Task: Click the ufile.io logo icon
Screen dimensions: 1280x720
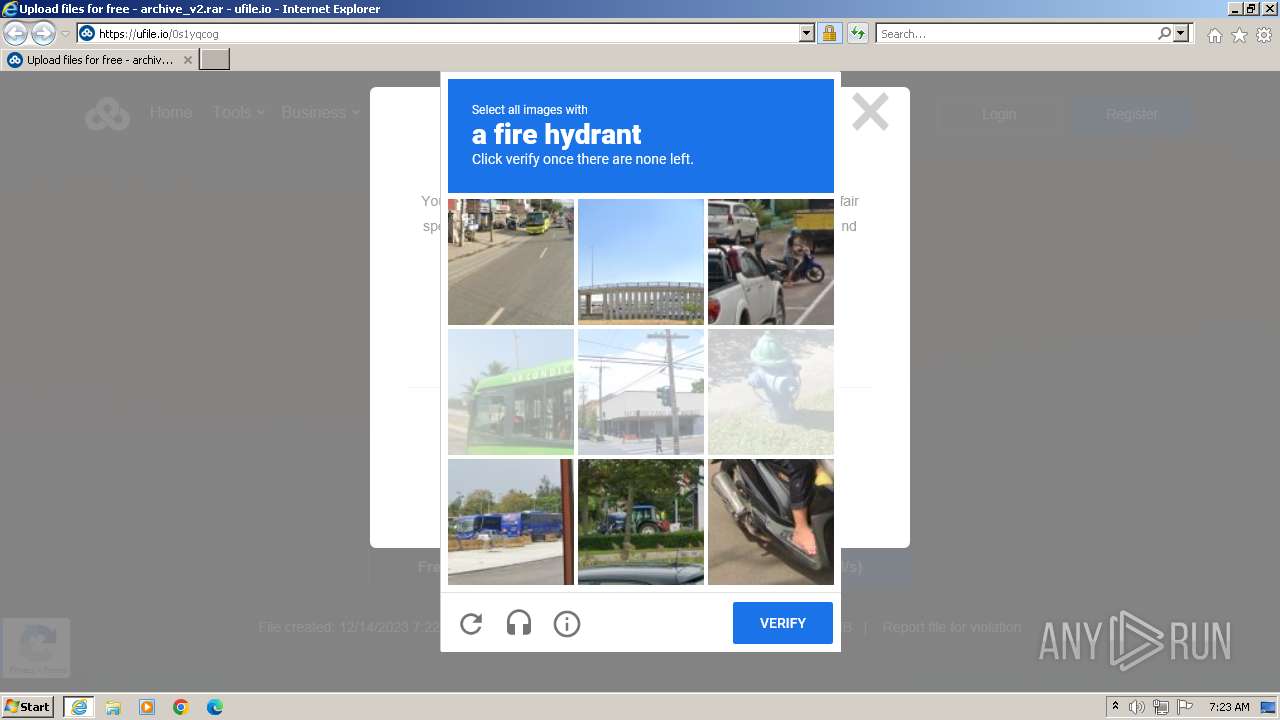Action: coord(107,114)
